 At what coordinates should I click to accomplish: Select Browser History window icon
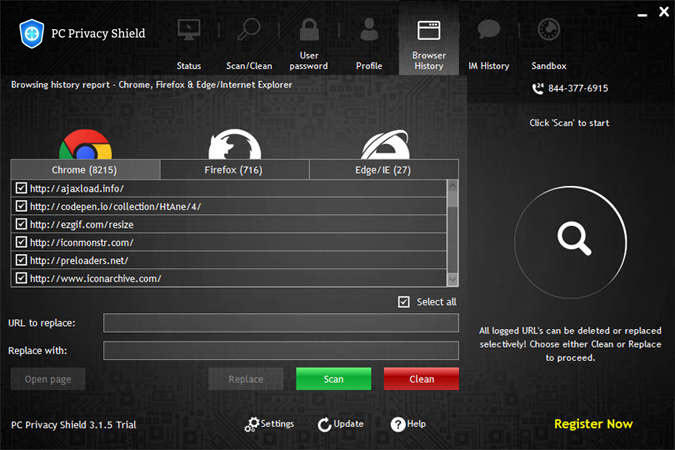pos(429,30)
